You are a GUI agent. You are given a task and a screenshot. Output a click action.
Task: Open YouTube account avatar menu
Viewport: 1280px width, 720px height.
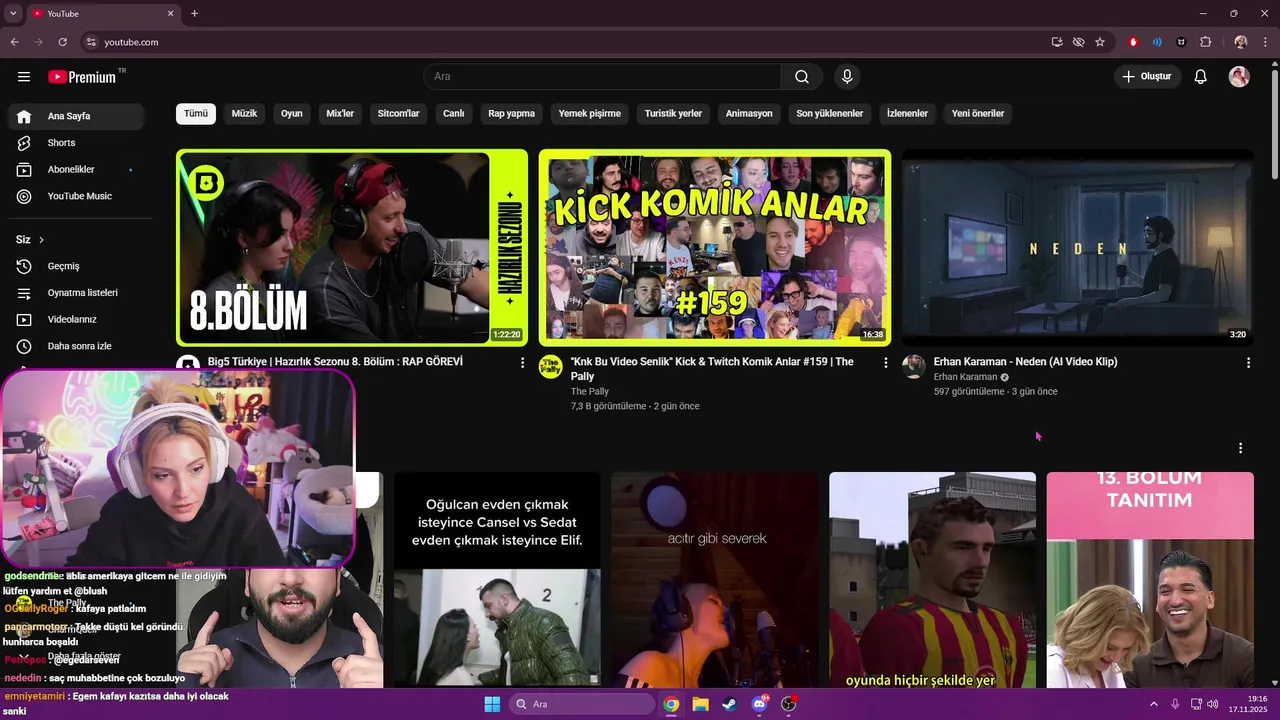[x=1239, y=77]
